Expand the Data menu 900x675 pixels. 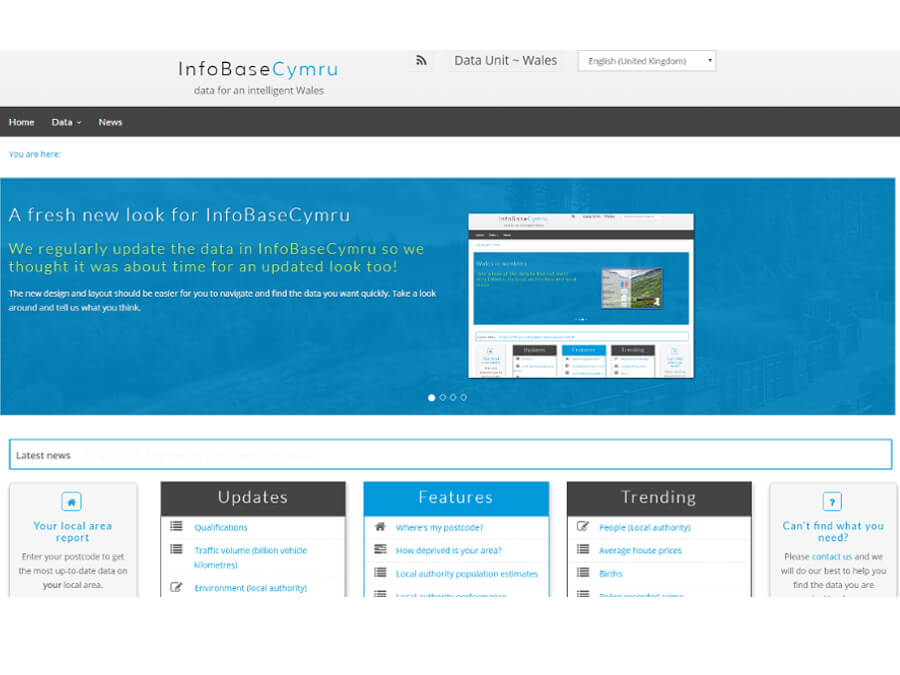(x=66, y=122)
